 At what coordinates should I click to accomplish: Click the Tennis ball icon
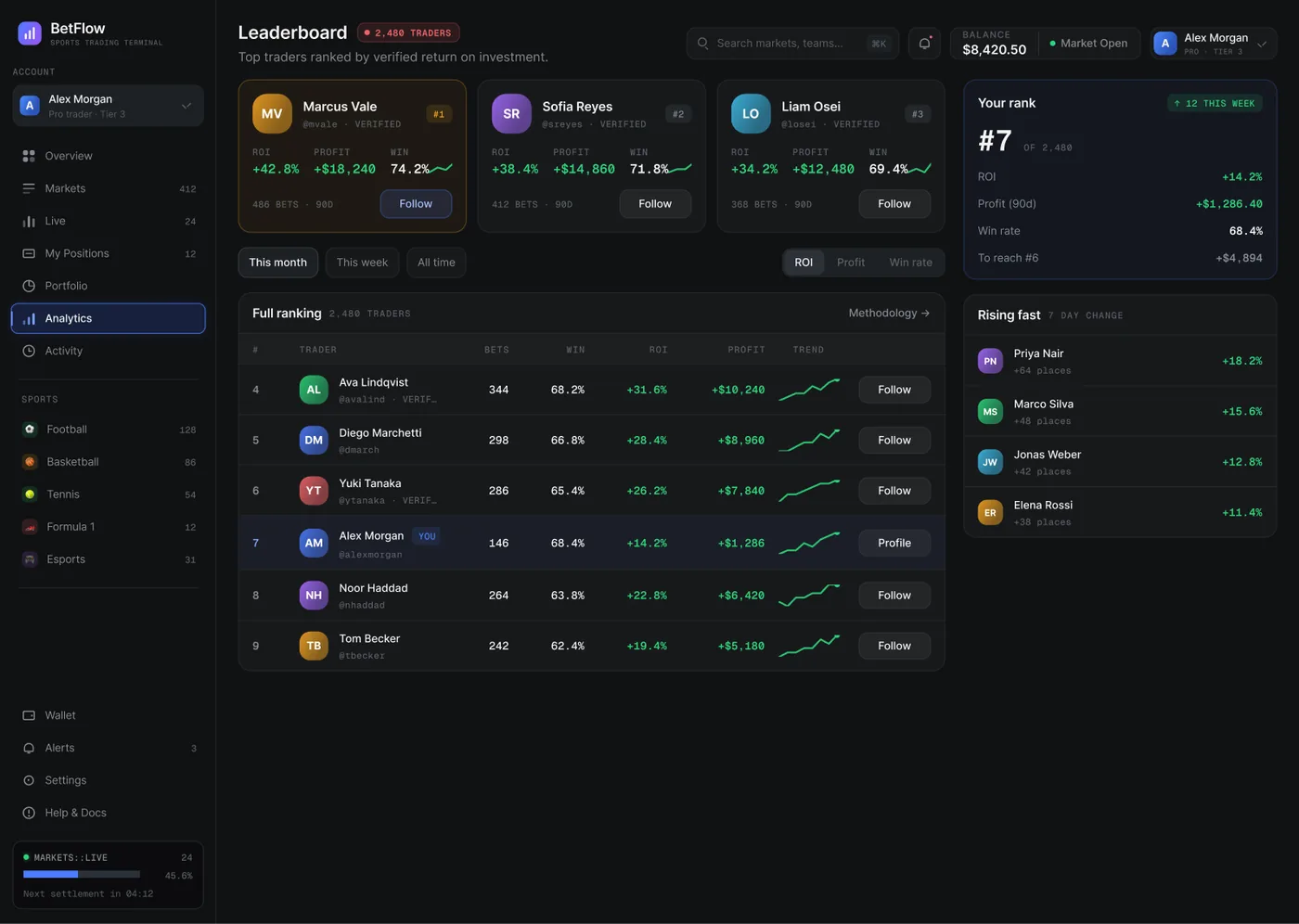30,494
